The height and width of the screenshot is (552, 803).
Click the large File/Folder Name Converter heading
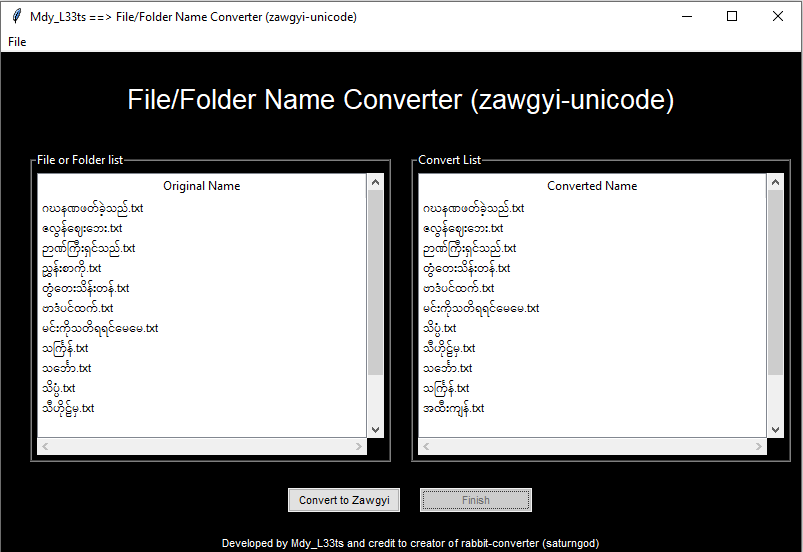pos(400,100)
